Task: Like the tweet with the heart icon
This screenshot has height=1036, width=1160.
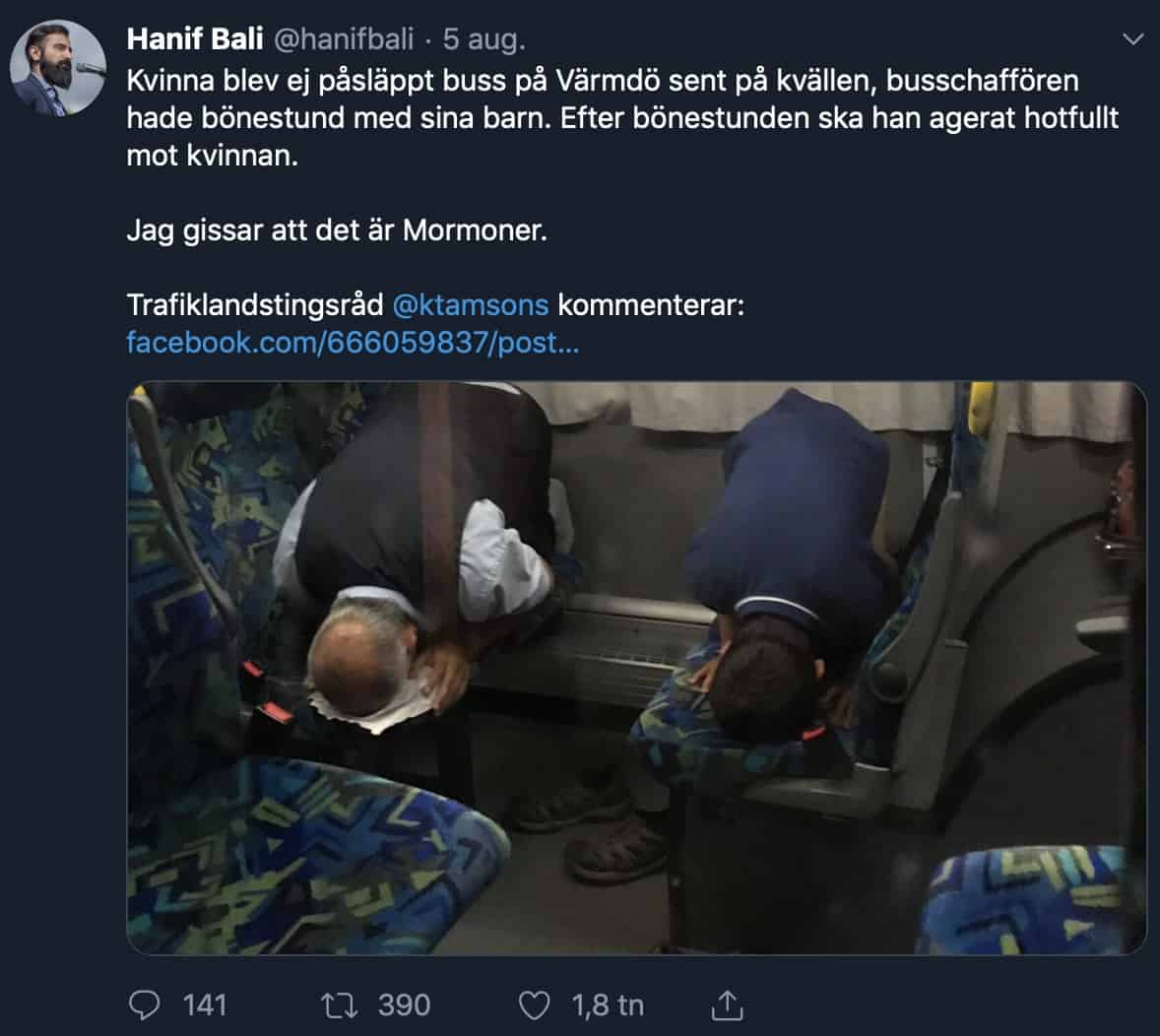Action: click(534, 1005)
